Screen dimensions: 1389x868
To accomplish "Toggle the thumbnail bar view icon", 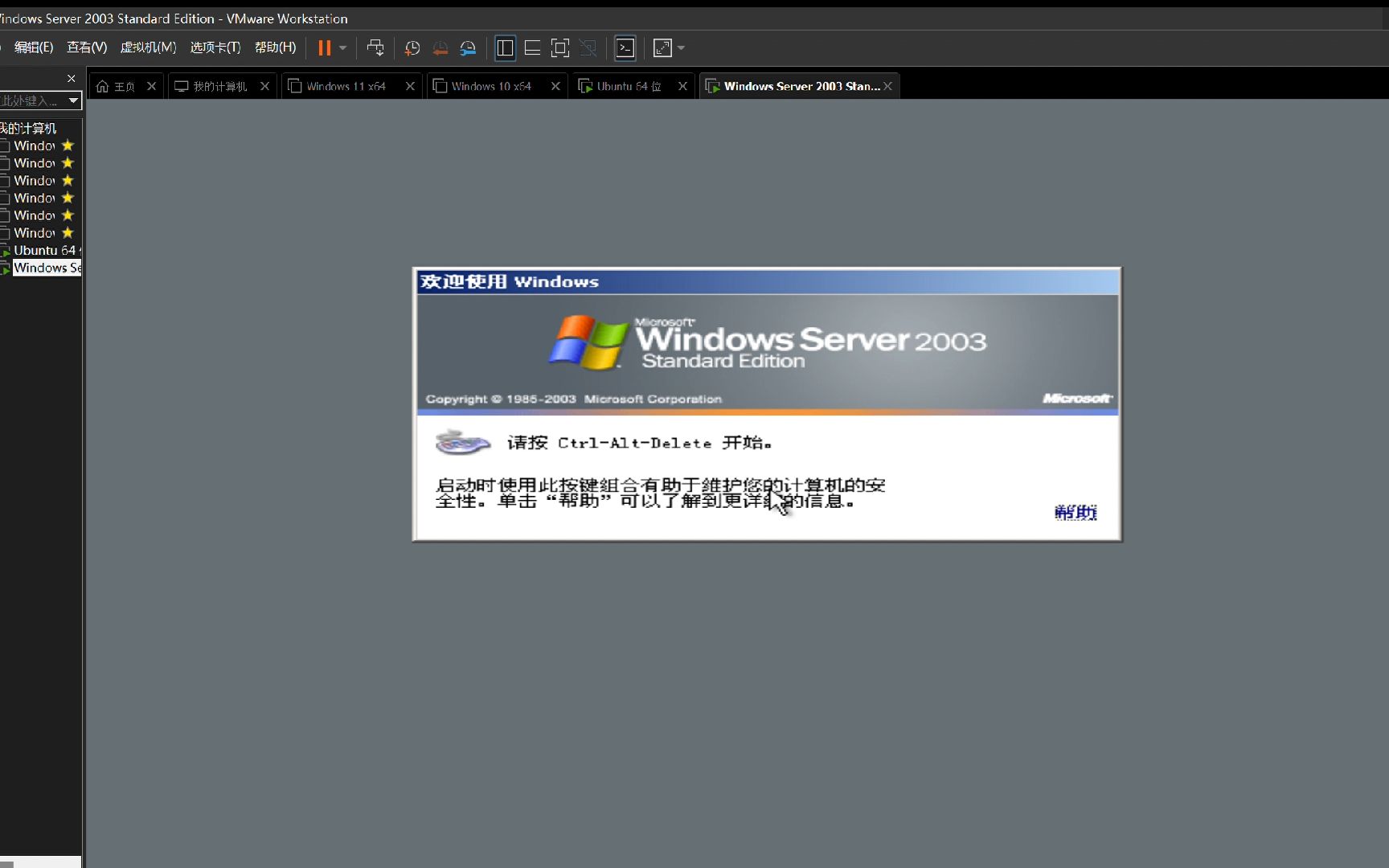I will click(x=532, y=48).
